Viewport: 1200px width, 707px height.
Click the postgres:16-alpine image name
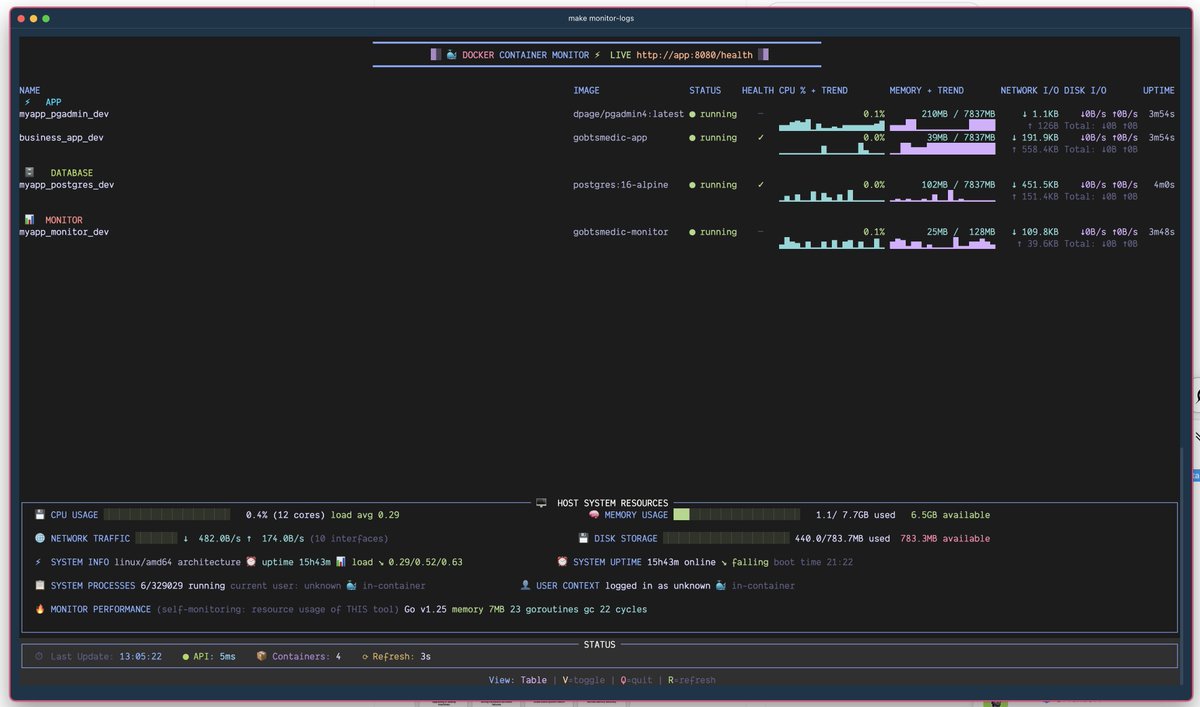tap(621, 185)
